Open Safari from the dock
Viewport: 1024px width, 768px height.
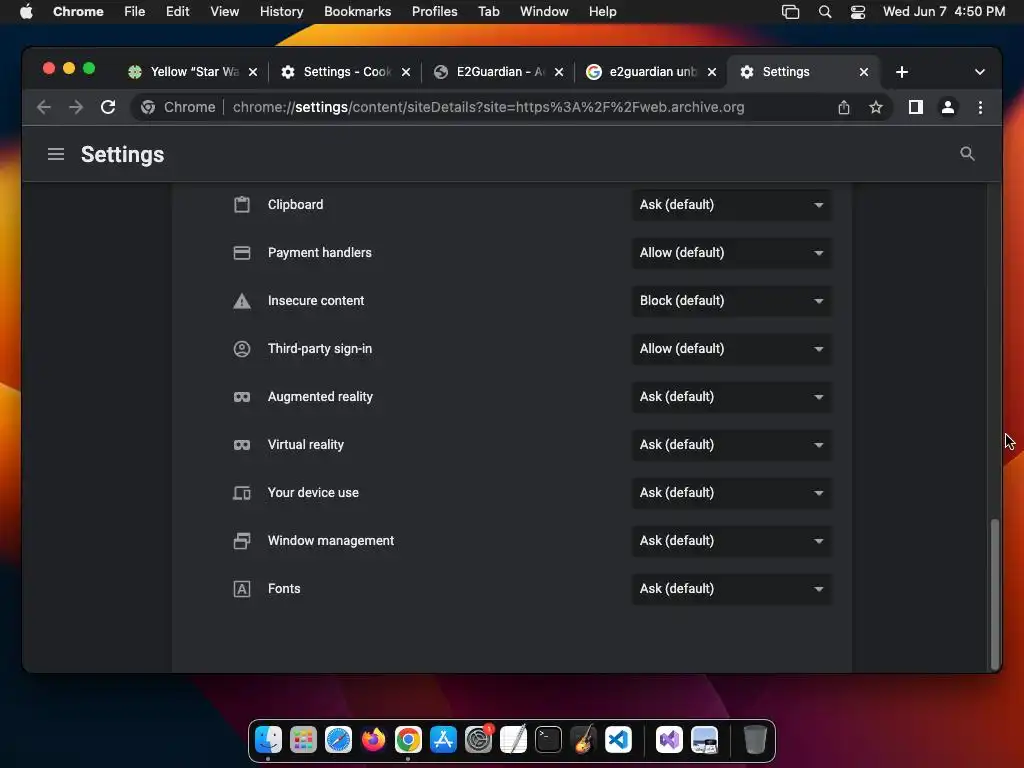click(x=338, y=740)
